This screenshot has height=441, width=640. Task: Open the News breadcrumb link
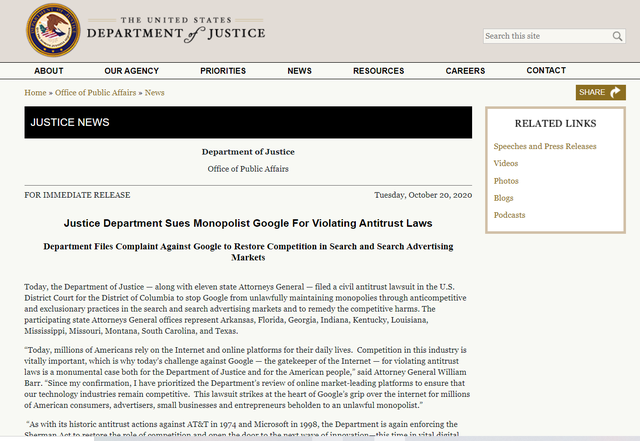pyautogui.click(x=154, y=93)
